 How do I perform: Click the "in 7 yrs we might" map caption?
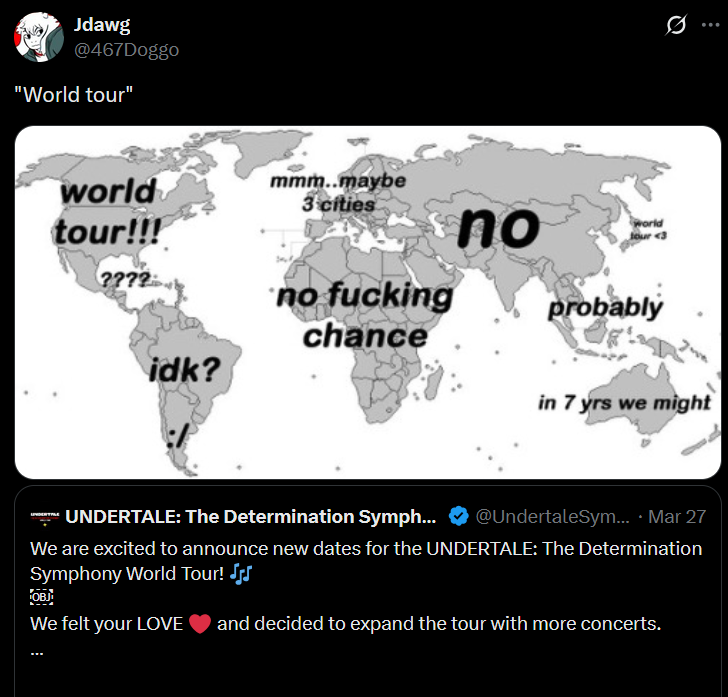[624, 403]
